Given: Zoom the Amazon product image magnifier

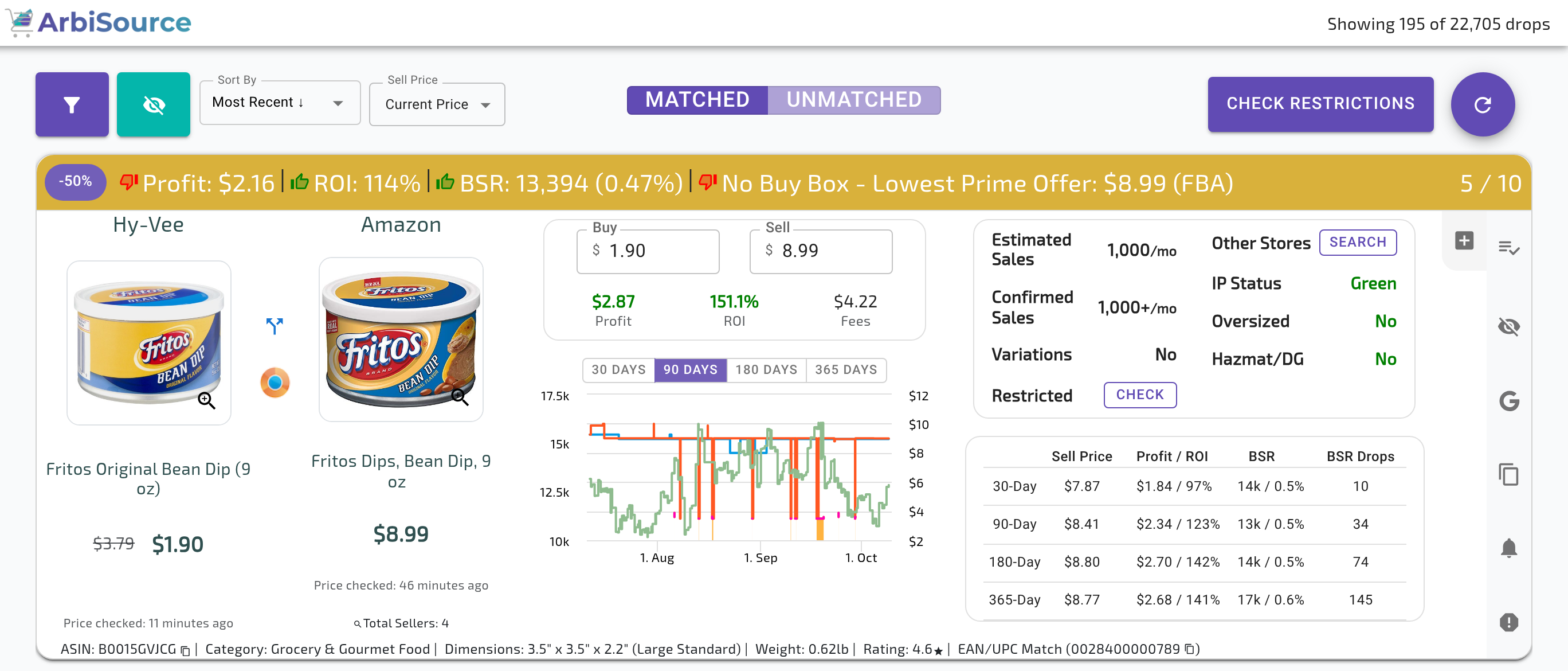Looking at the screenshot, I should [x=460, y=397].
